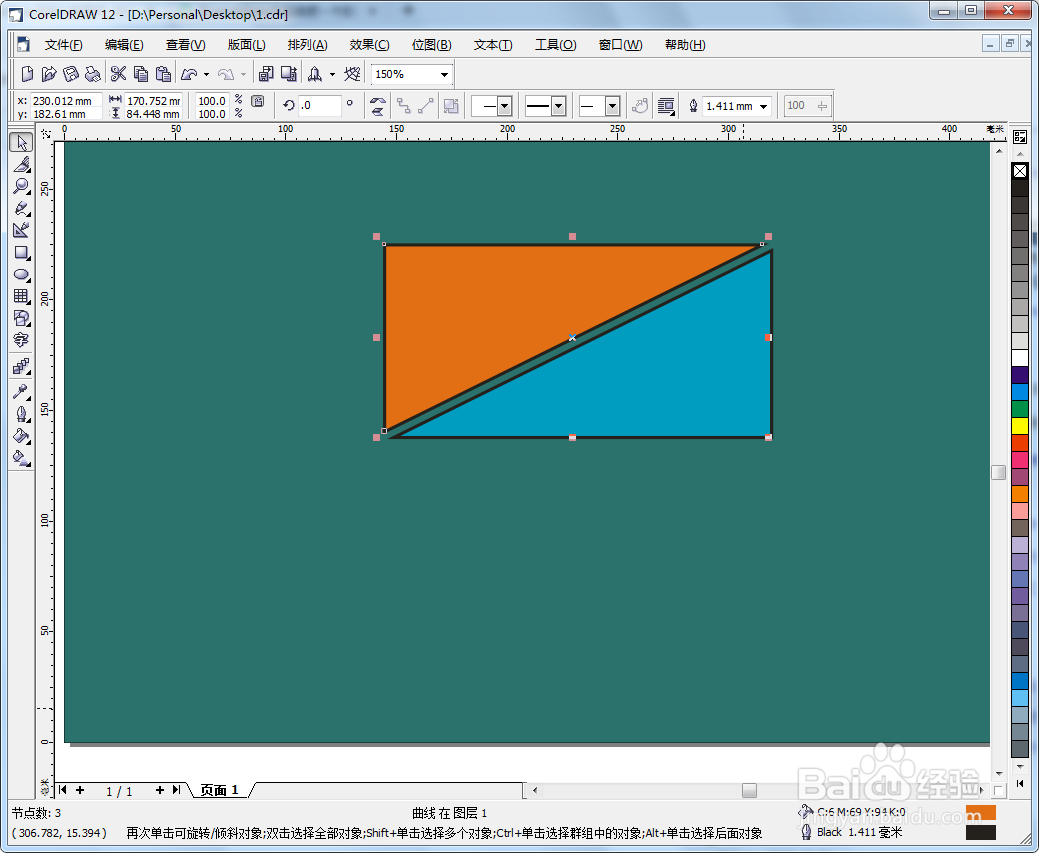Screen dimensions: 1039x853
Task: Open the 文本(T) menu
Action: (493, 44)
